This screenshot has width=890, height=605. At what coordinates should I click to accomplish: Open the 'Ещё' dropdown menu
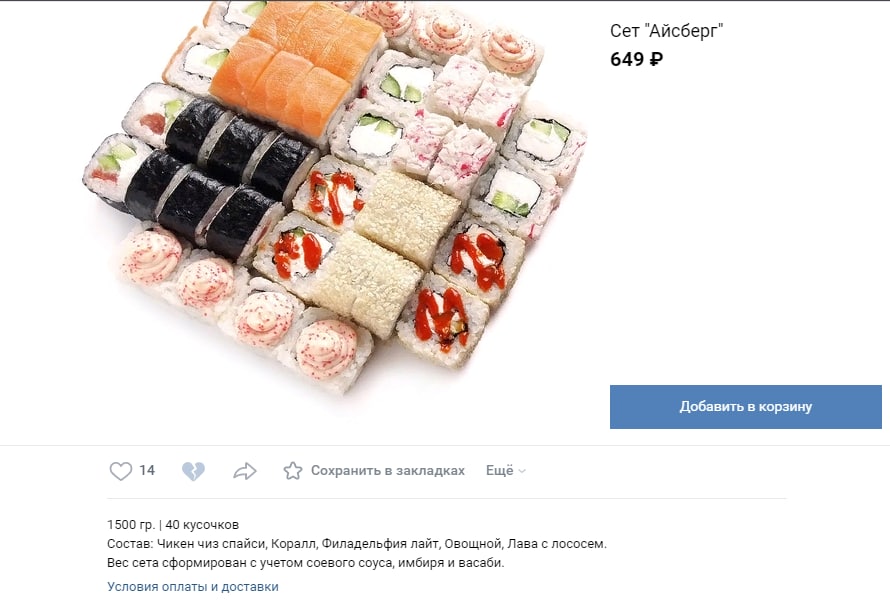point(506,470)
